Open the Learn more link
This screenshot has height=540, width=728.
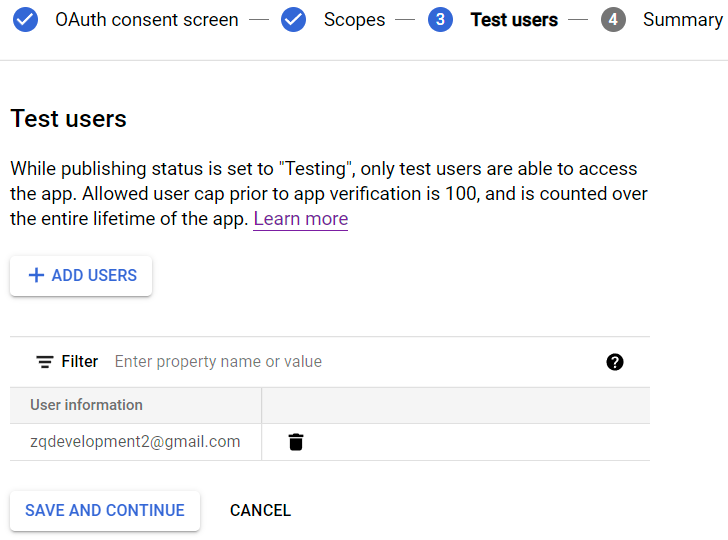click(300, 219)
